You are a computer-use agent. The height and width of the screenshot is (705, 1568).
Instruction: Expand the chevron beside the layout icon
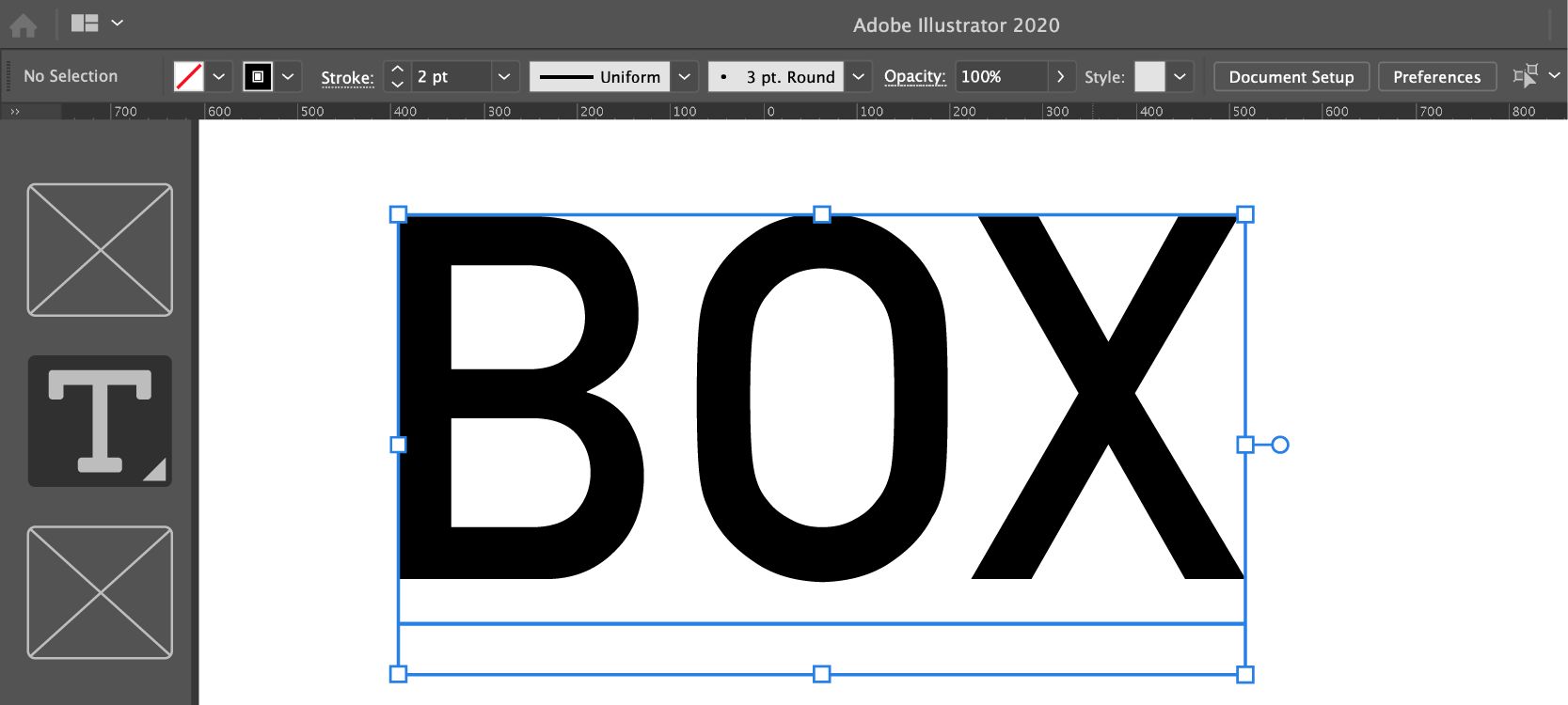(x=118, y=23)
